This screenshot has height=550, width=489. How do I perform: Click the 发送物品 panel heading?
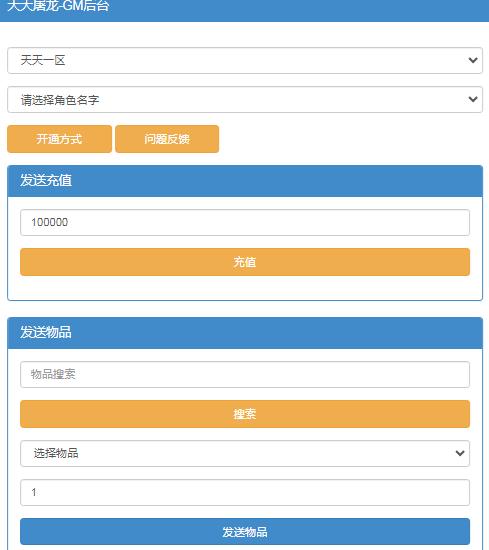(46, 332)
